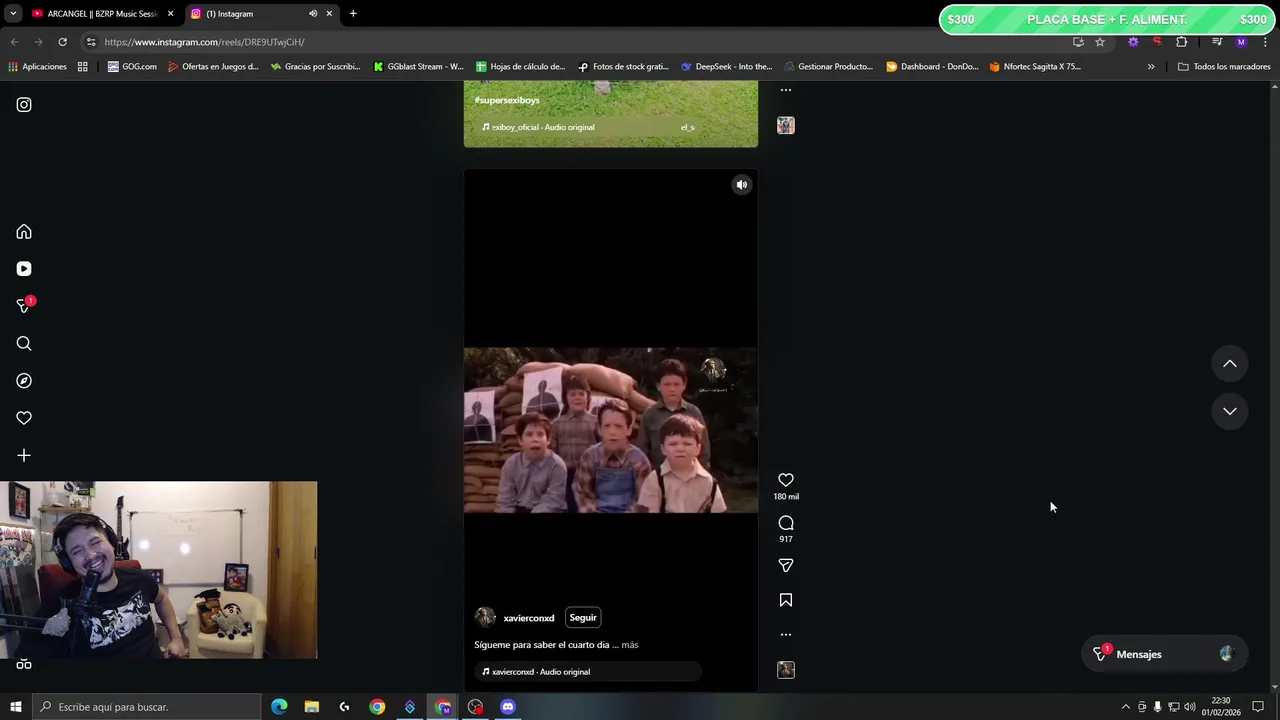This screenshot has width=1280, height=720.
Task: Follow xavierconxd with Seguir button
Action: pyautogui.click(x=583, y=617)
